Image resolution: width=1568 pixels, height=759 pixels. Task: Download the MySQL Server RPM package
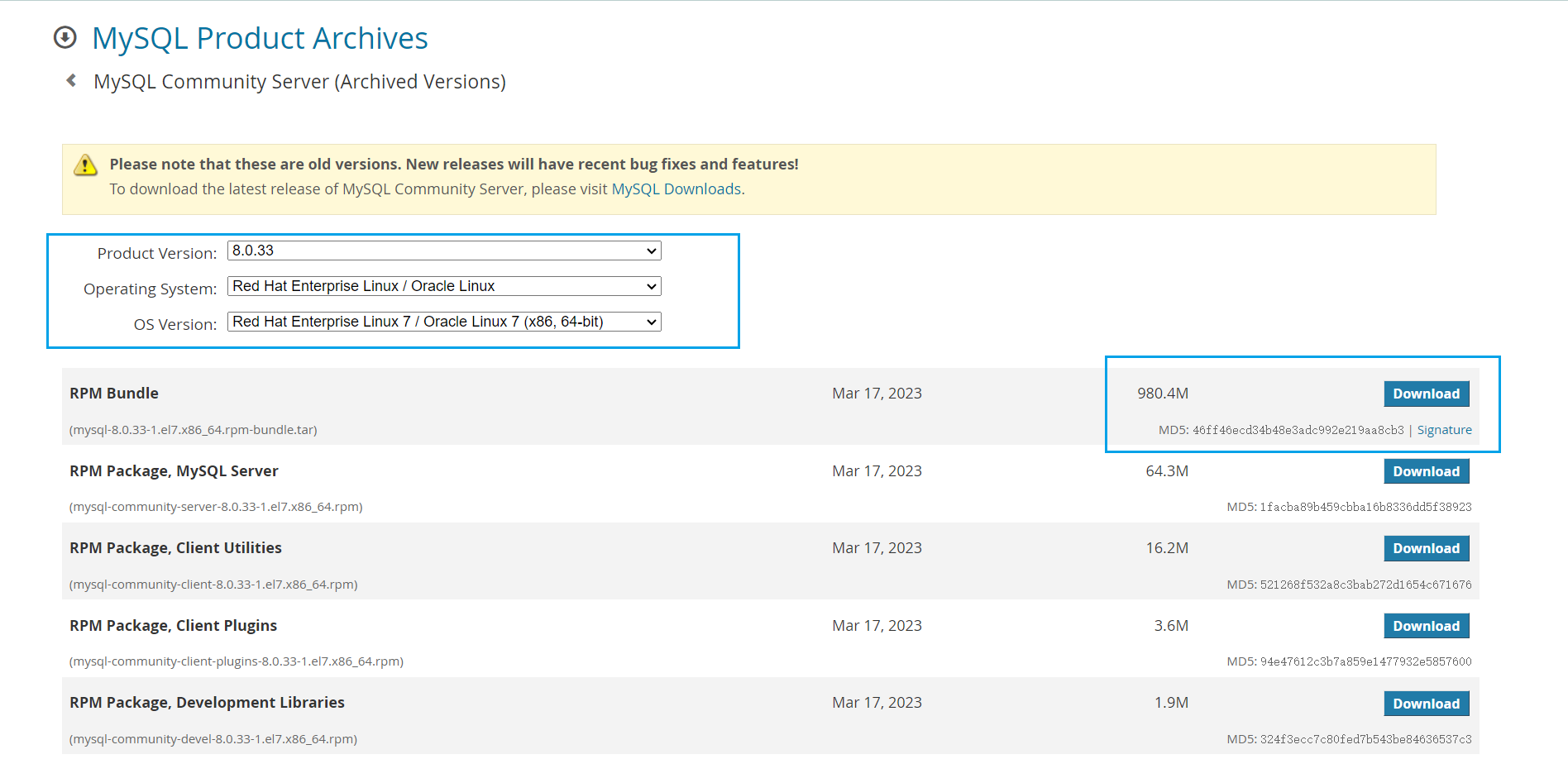point(1427,471)
